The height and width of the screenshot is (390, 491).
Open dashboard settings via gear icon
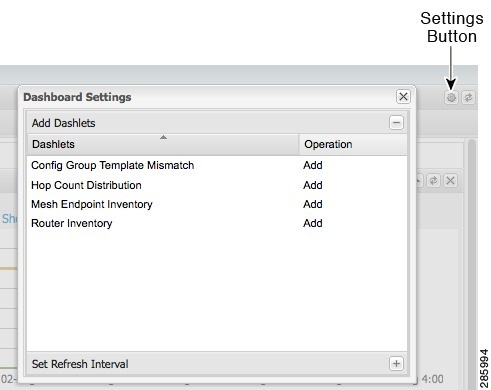point(451,98)
